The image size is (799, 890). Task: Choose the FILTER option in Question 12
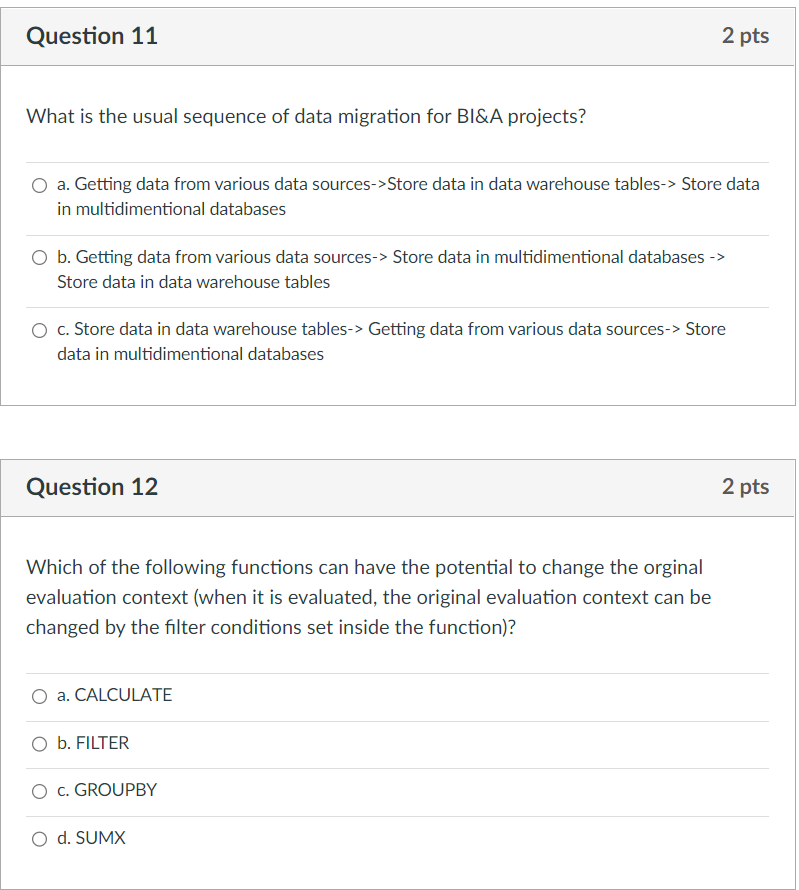click(38, 743)
